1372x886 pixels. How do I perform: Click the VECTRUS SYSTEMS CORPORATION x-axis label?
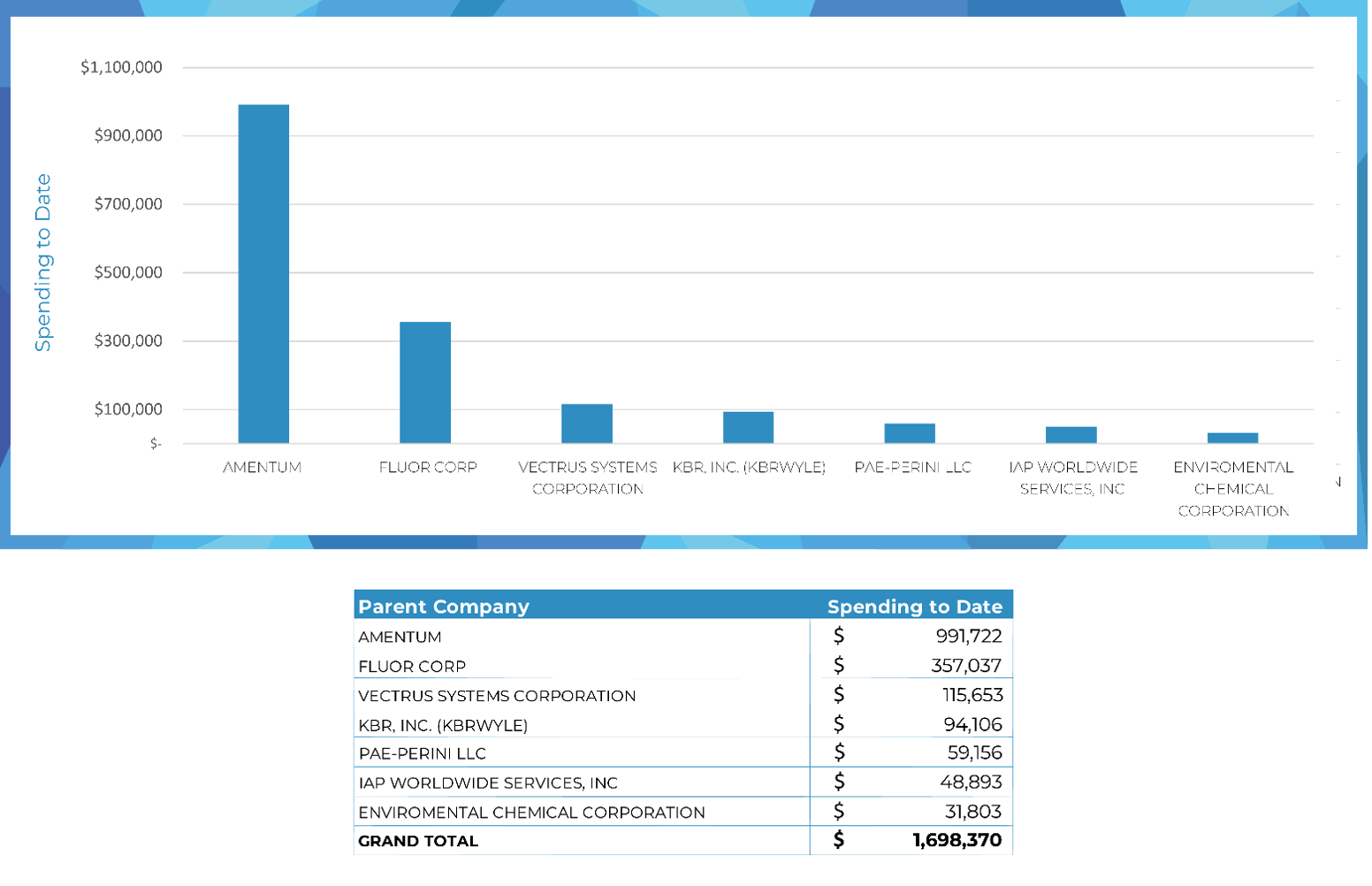pyautogui.click(x=588, y=478)
